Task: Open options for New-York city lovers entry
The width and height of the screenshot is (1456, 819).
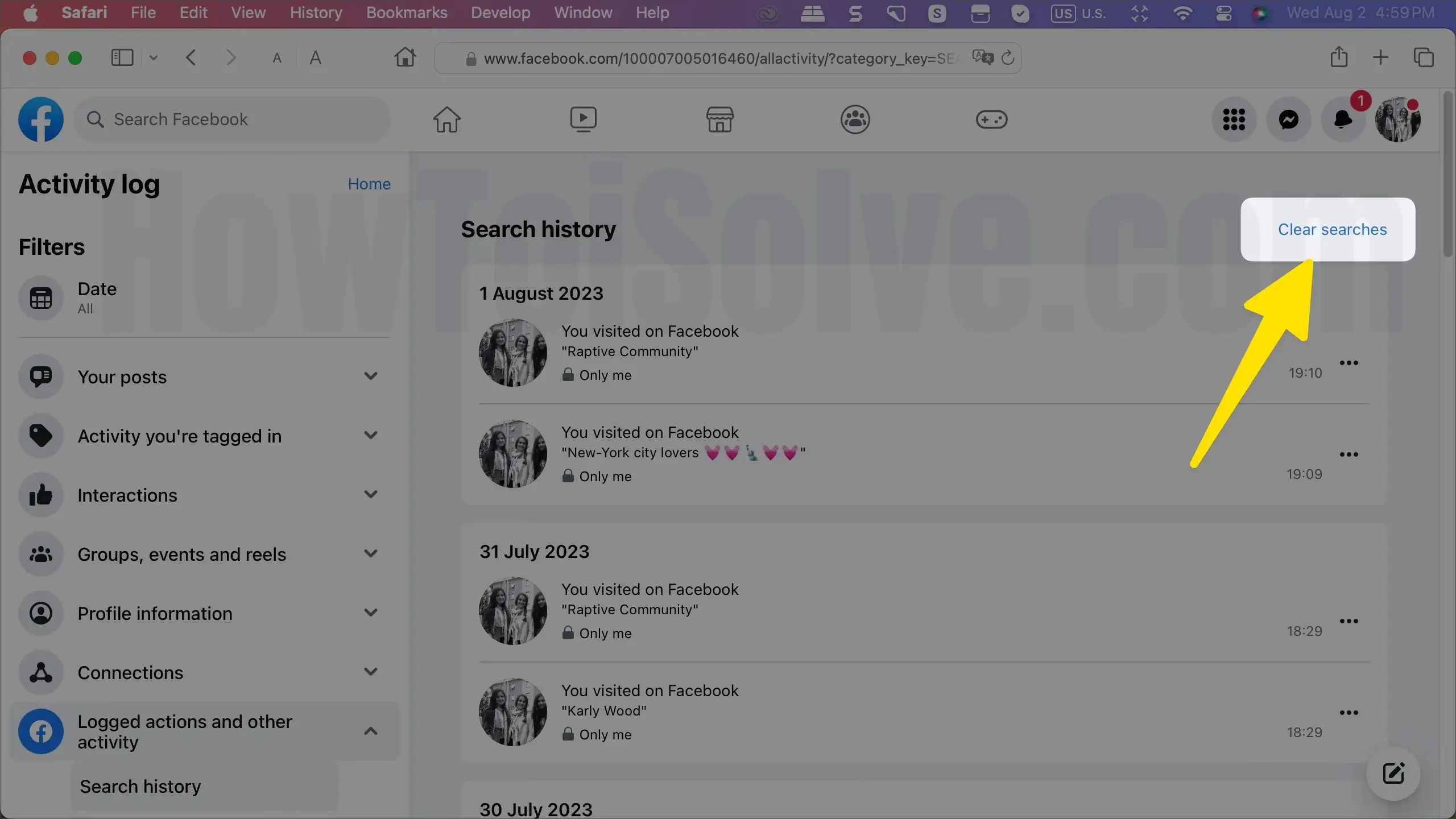Action: [x=1349, y=454]
